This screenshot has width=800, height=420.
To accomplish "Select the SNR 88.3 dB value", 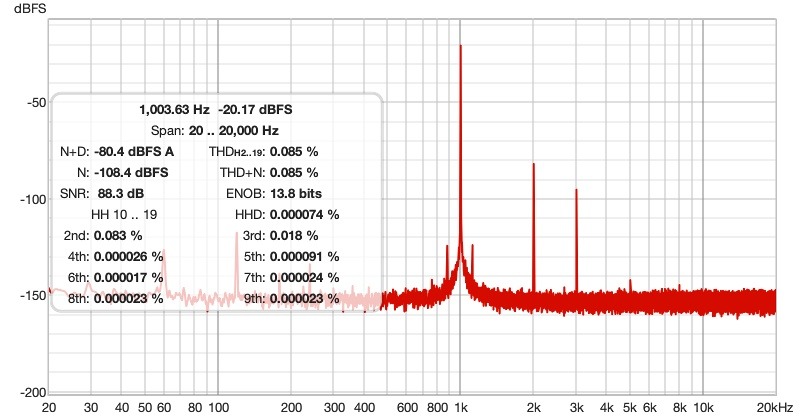I will (119, 193).
